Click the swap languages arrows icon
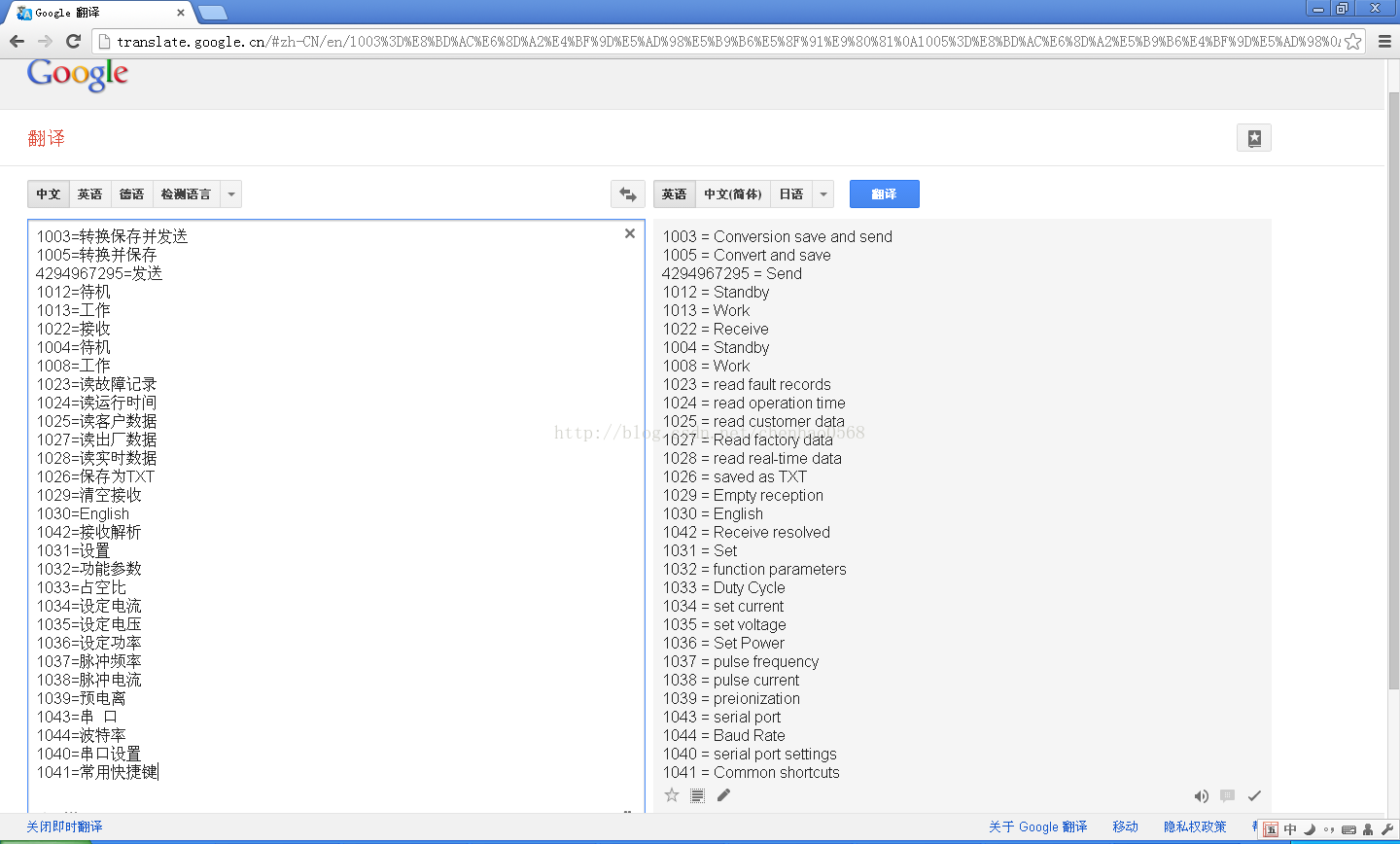Viewport: 1400px width, 844px height. [628, 194]
